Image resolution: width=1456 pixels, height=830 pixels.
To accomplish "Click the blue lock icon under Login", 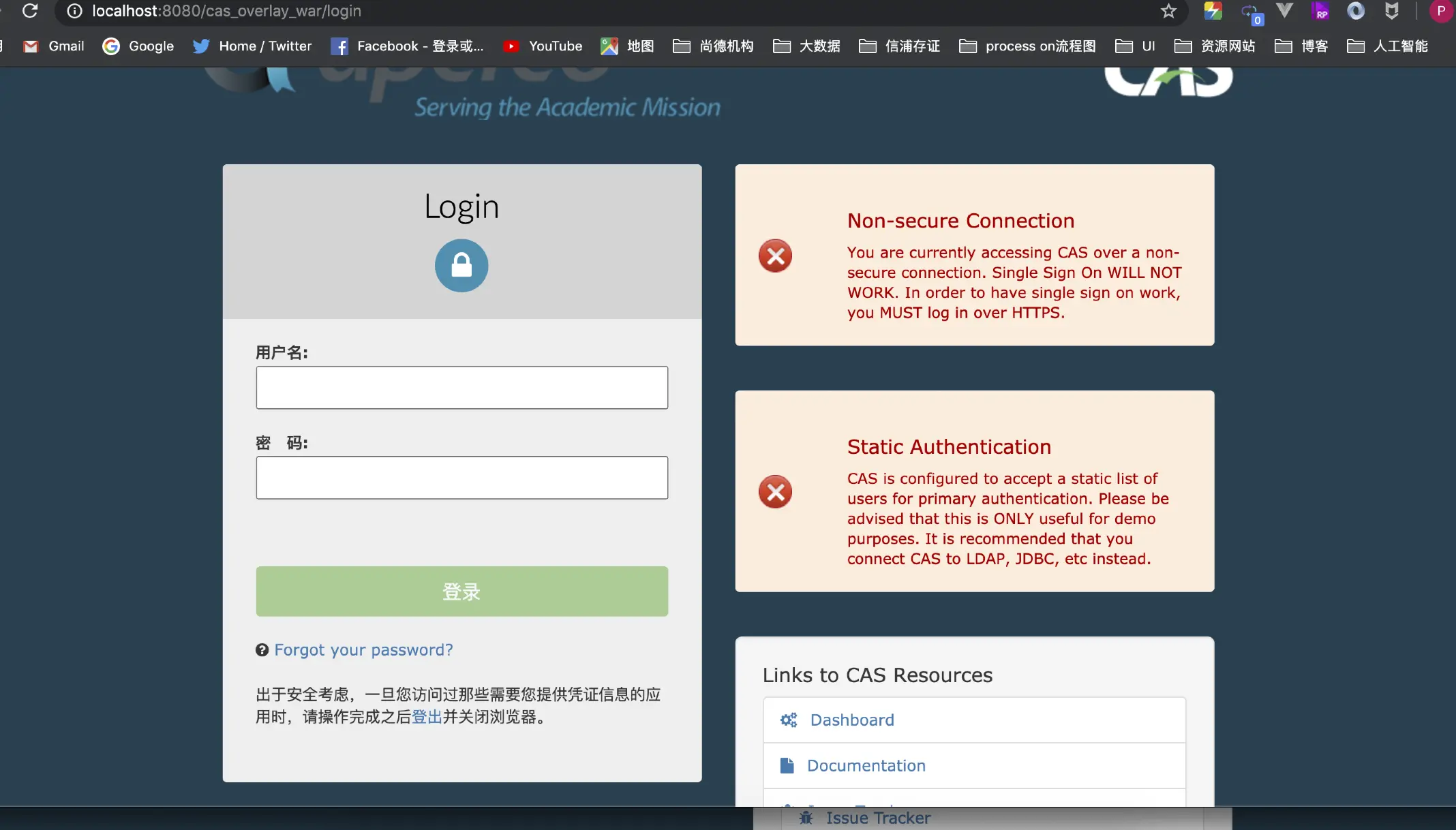I will (461, 265).
